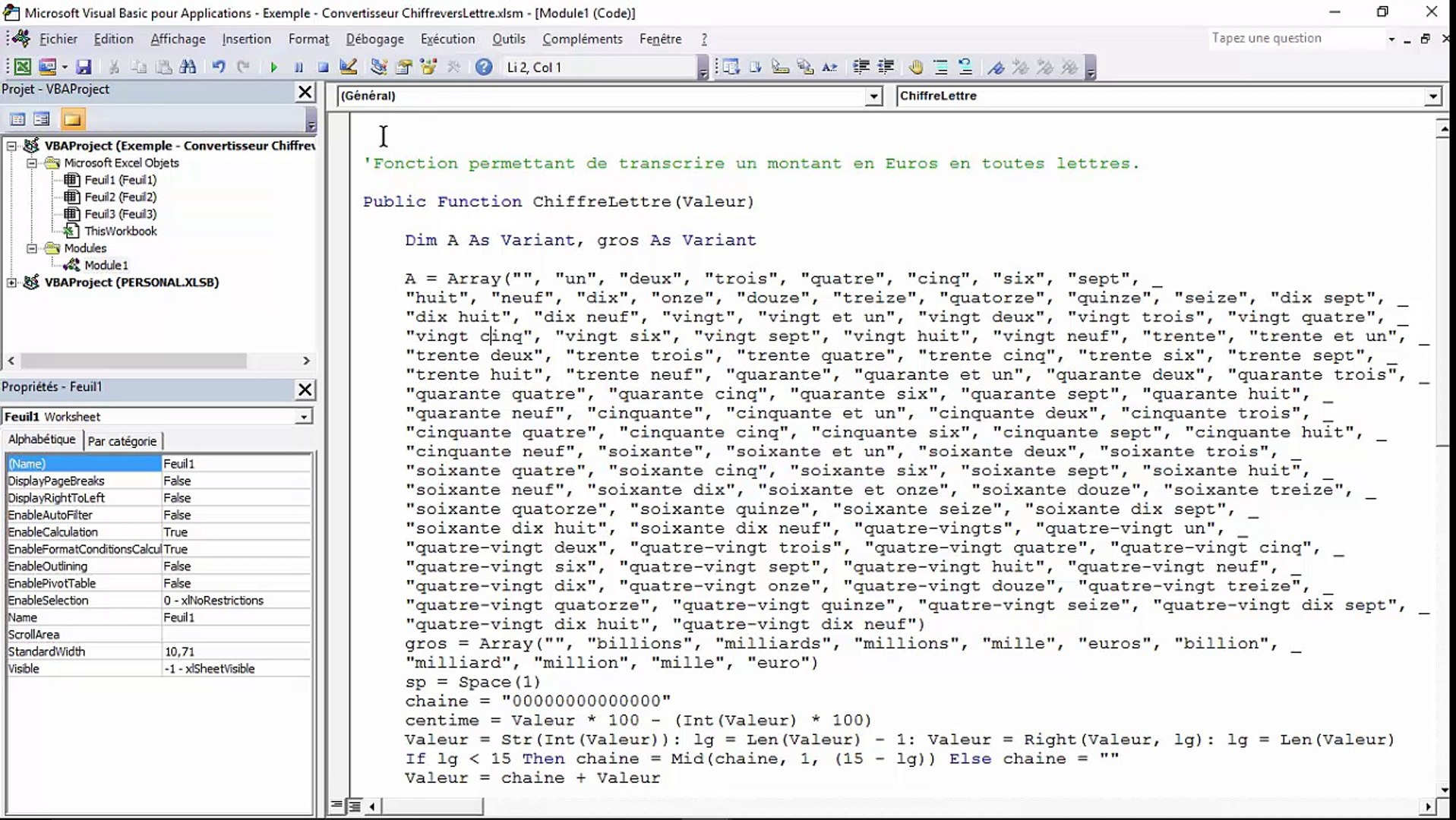Screen dimensions: 1456x820
Task: Click the Insert UserForm toolbar icon
Action: (x=47, y=67)
